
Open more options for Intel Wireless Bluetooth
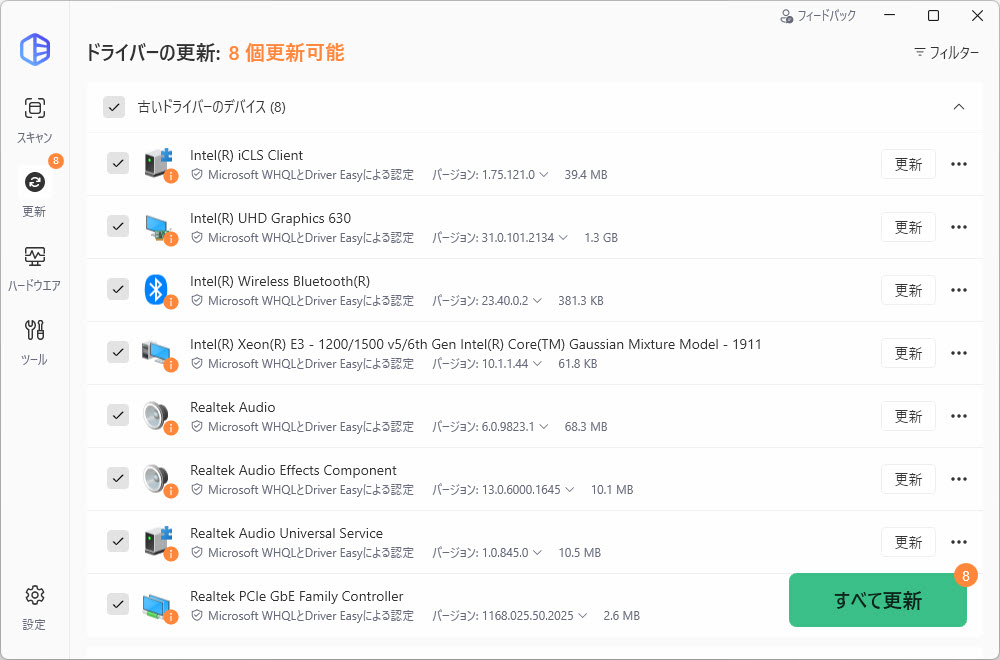pyautogui.click(x=959, y=291)
